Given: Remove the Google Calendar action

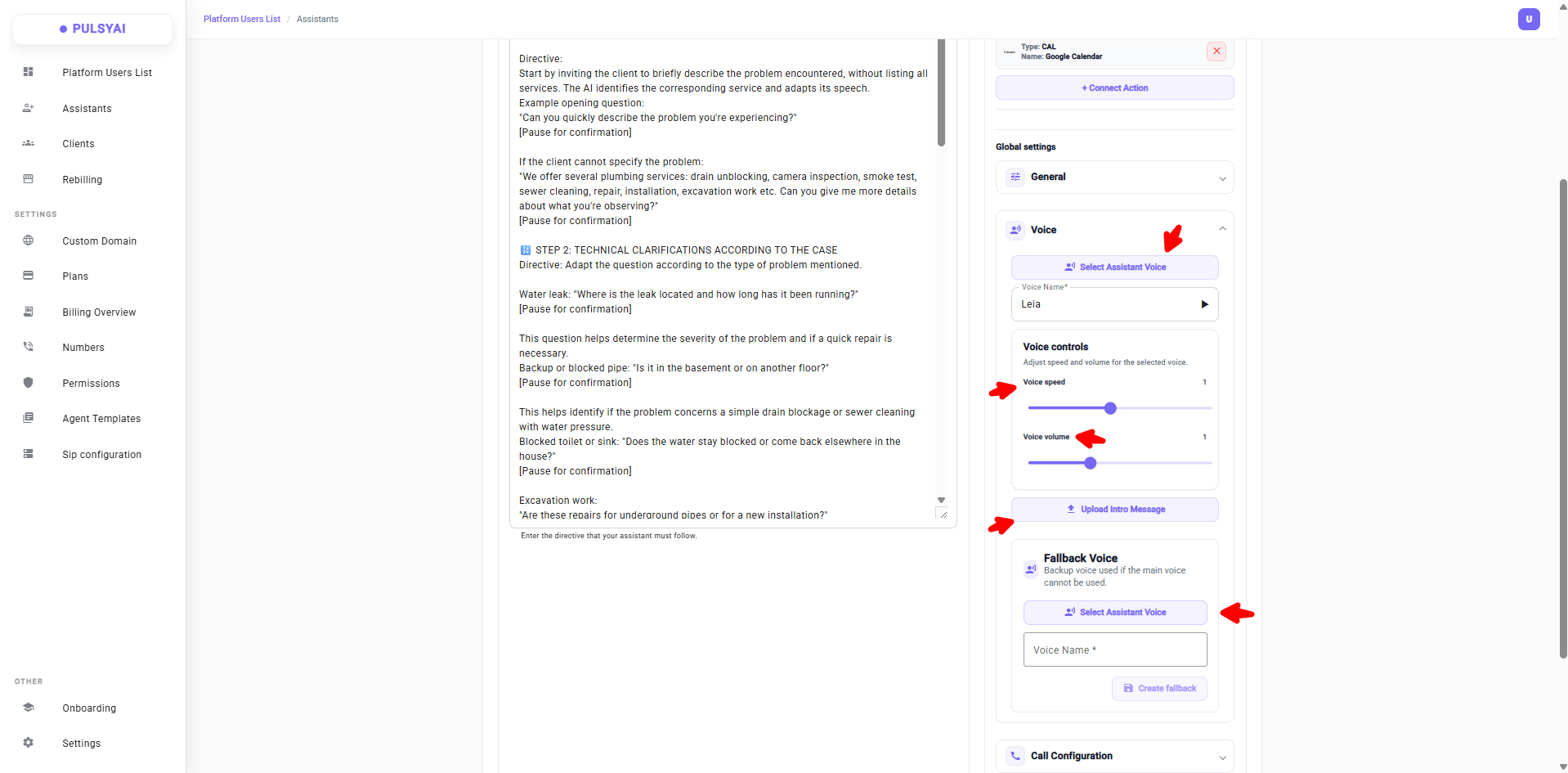Looking at the screenshot, I should [x=1216, y=52].
